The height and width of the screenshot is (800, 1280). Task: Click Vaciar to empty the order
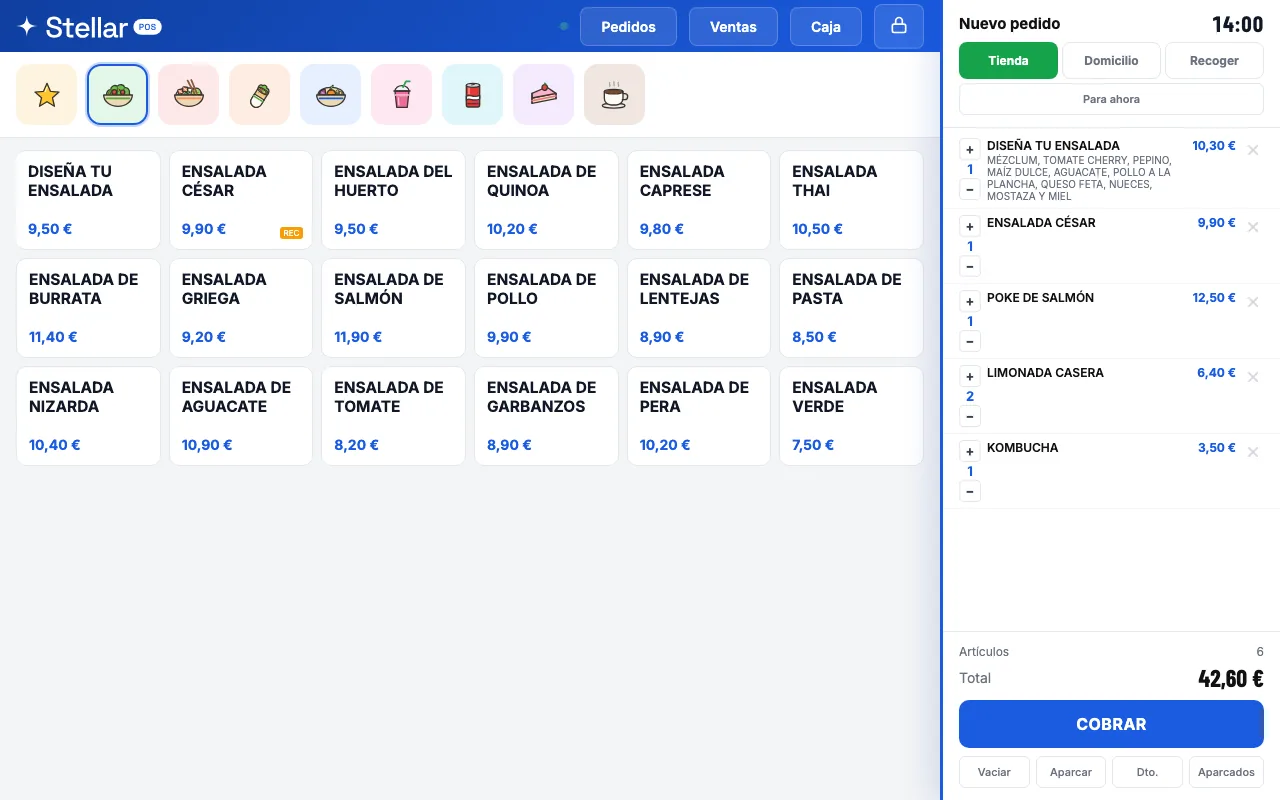pos(994,772)
